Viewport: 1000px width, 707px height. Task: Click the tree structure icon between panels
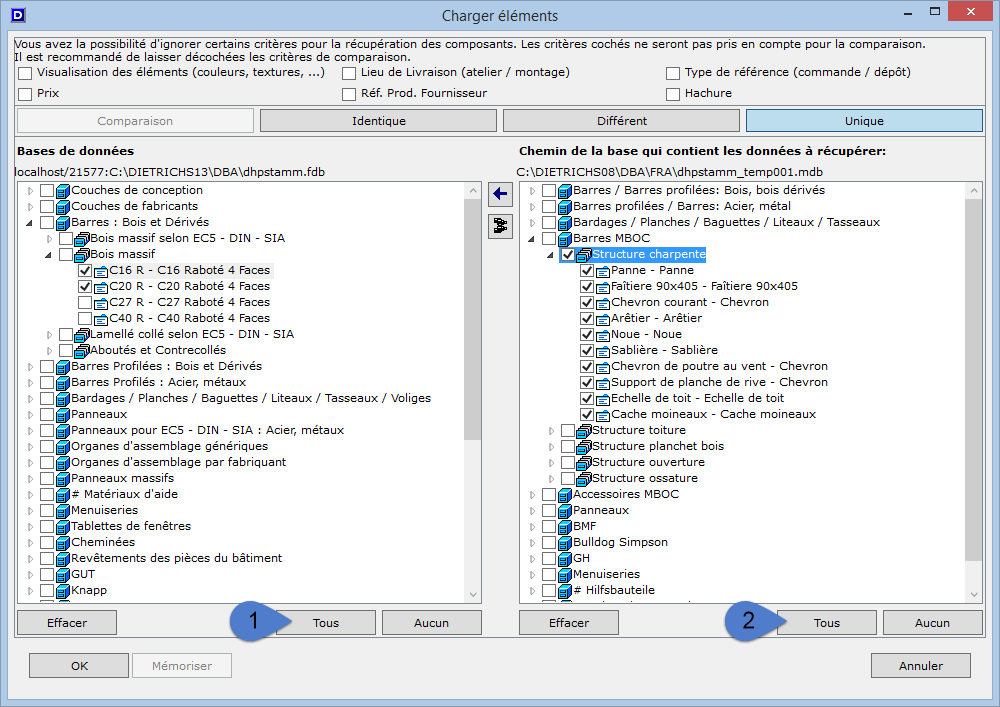click(500, 227)
